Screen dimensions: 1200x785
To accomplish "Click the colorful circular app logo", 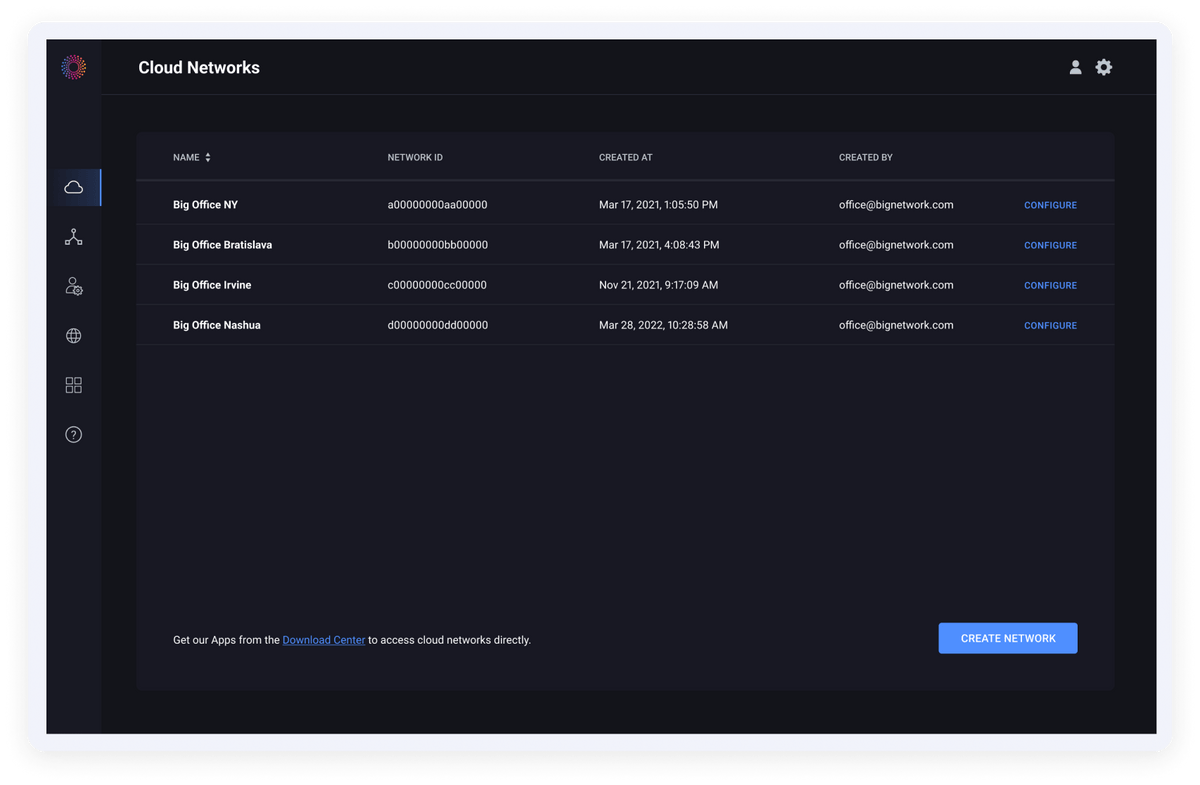I will click(x=73, y=67).
